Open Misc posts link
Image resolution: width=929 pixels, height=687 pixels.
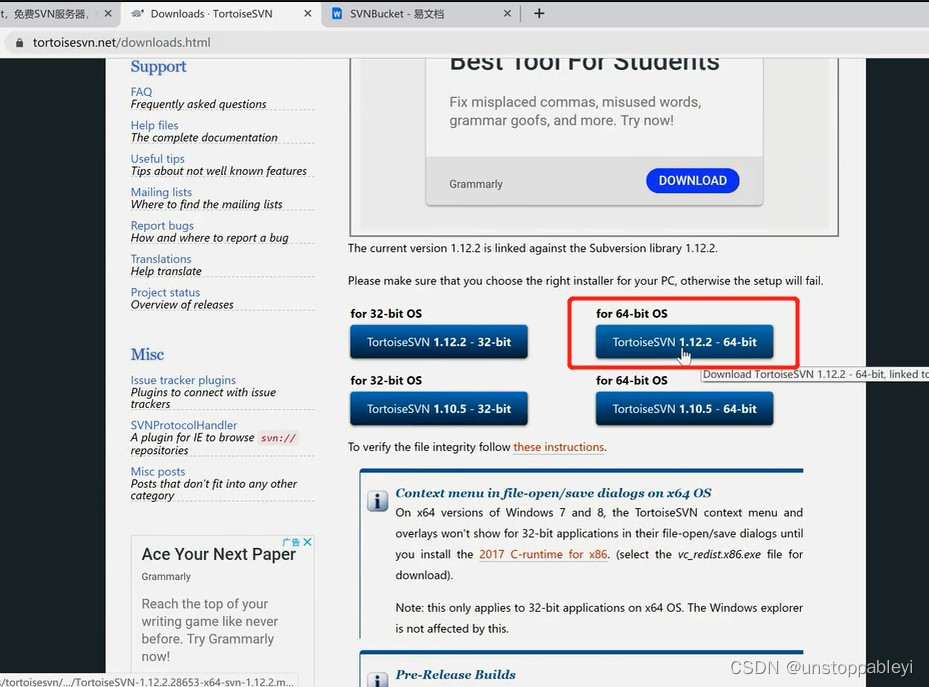pyautogui.click(x=158, y=471)
